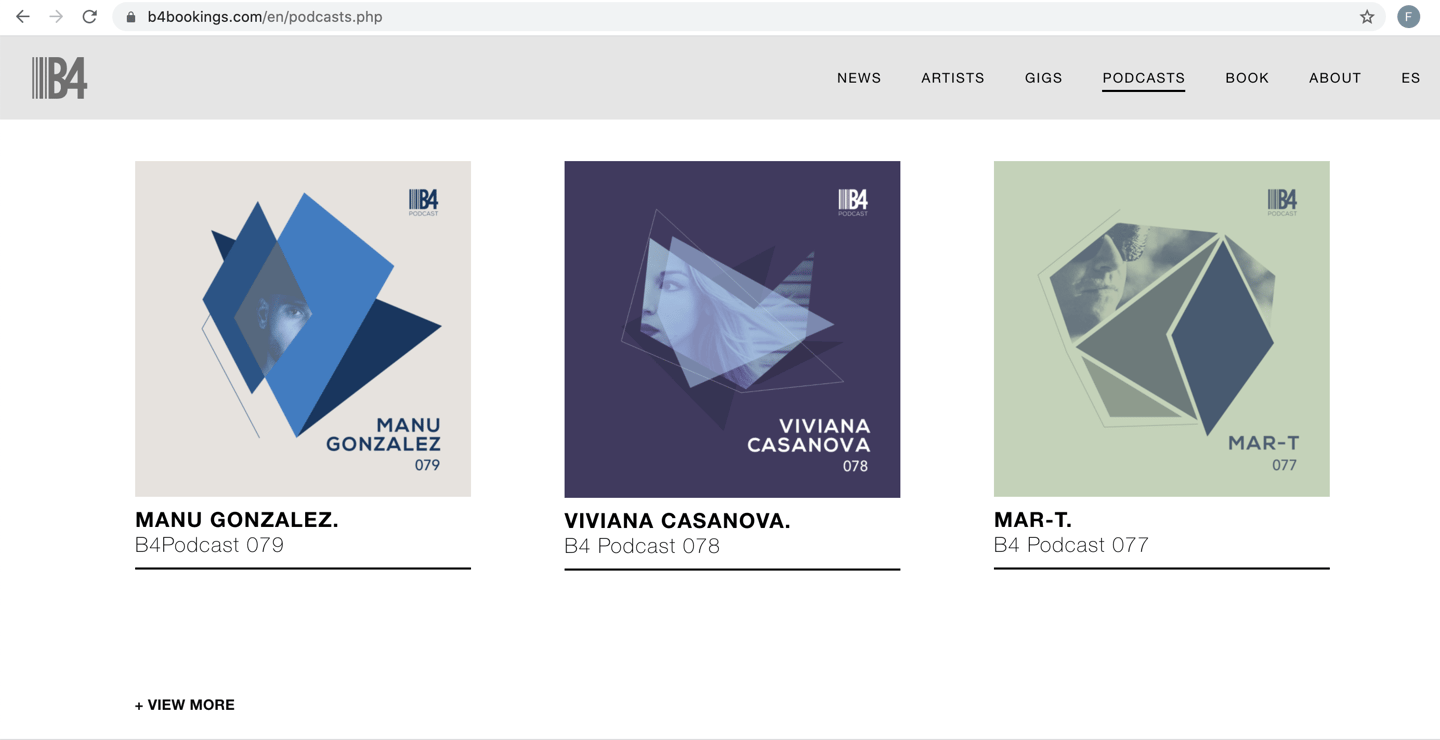Switch language to ES
The height and width of the screenshot is (740, 1440).
[x=1410, y=78]
